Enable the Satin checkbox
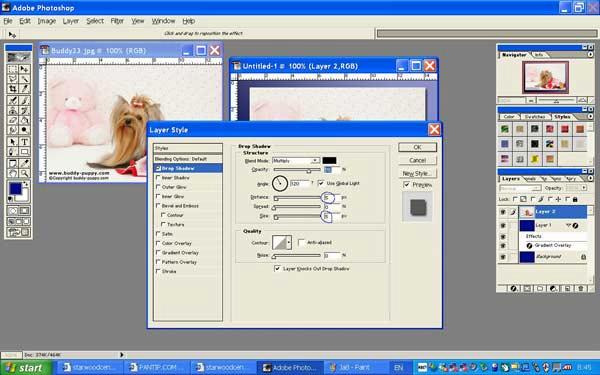This screenshot has height=375, width=600. (158, 233)
